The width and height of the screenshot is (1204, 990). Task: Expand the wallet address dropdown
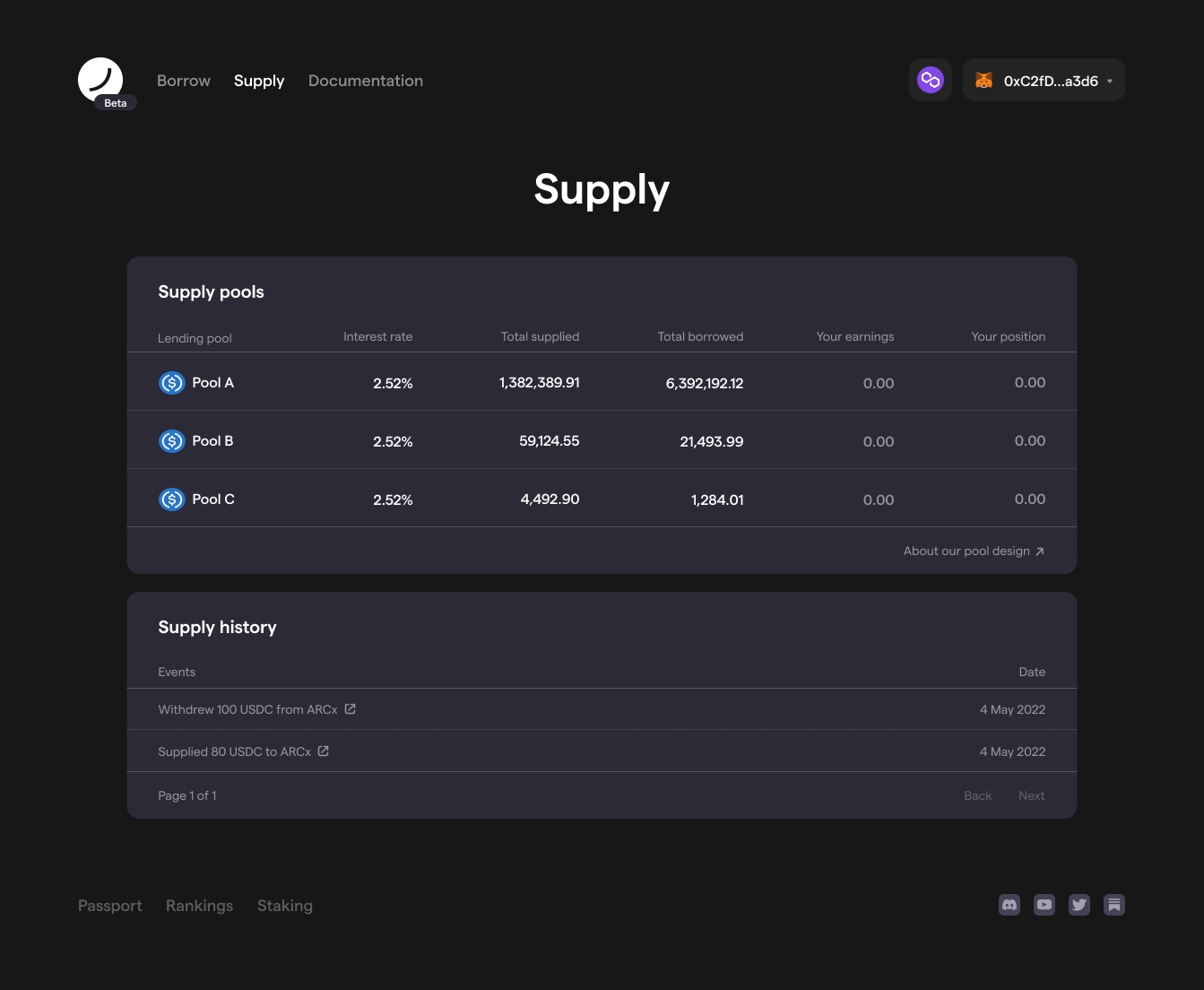[x=1109, y=81]
